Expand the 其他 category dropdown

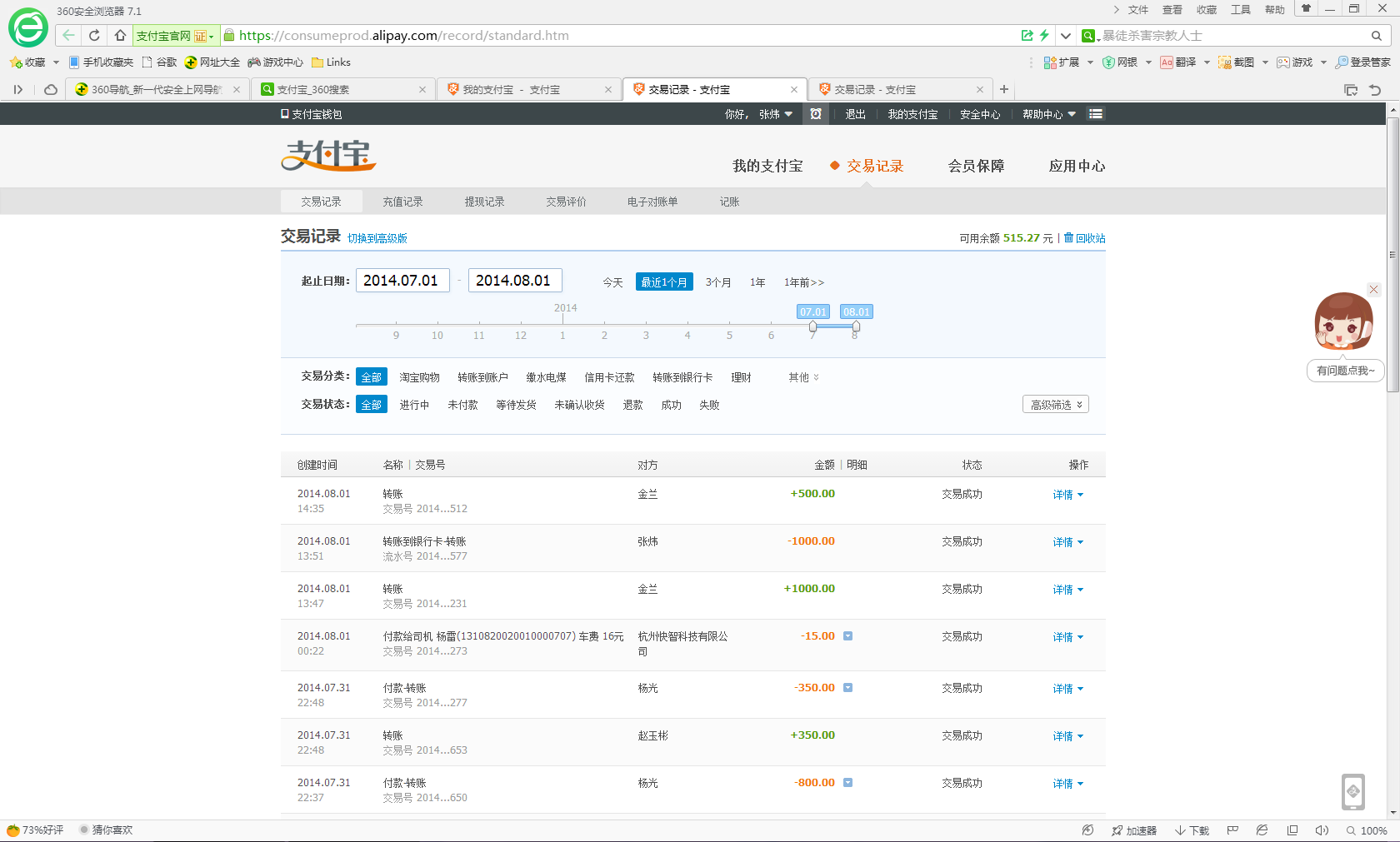tap(803, 377)
